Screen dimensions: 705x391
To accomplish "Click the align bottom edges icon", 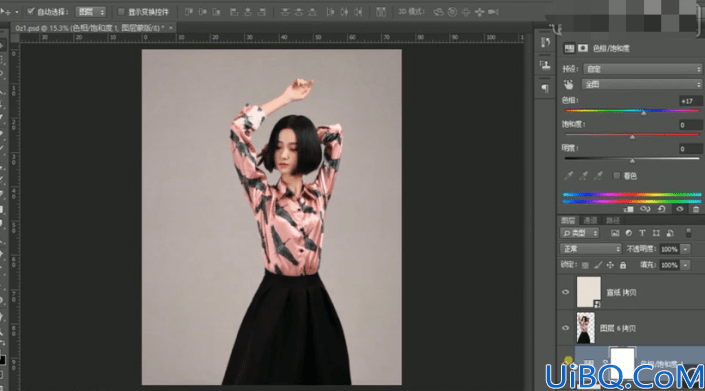I will [217, 12].
